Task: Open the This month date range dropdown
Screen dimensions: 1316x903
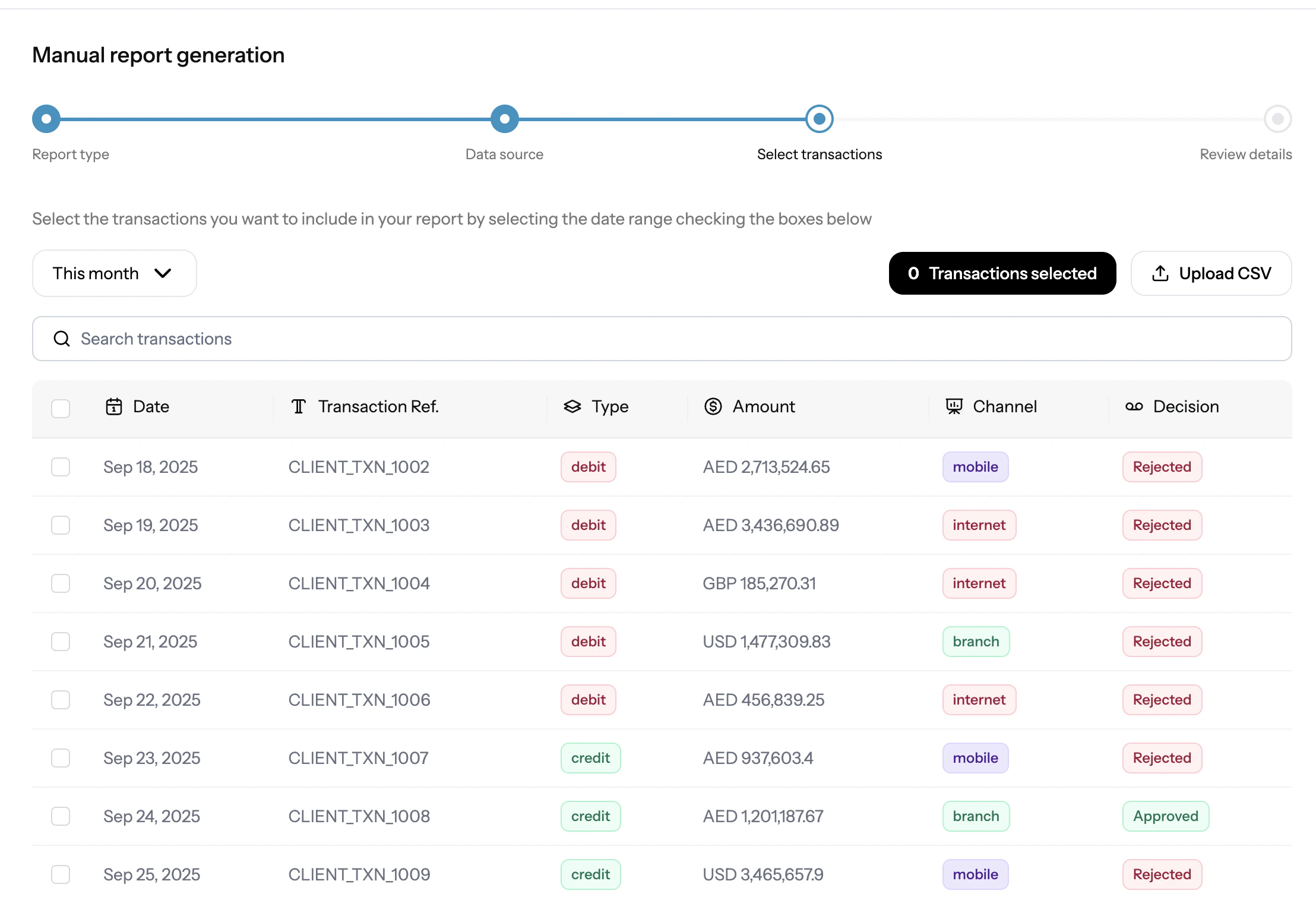Action: [114, 273]
